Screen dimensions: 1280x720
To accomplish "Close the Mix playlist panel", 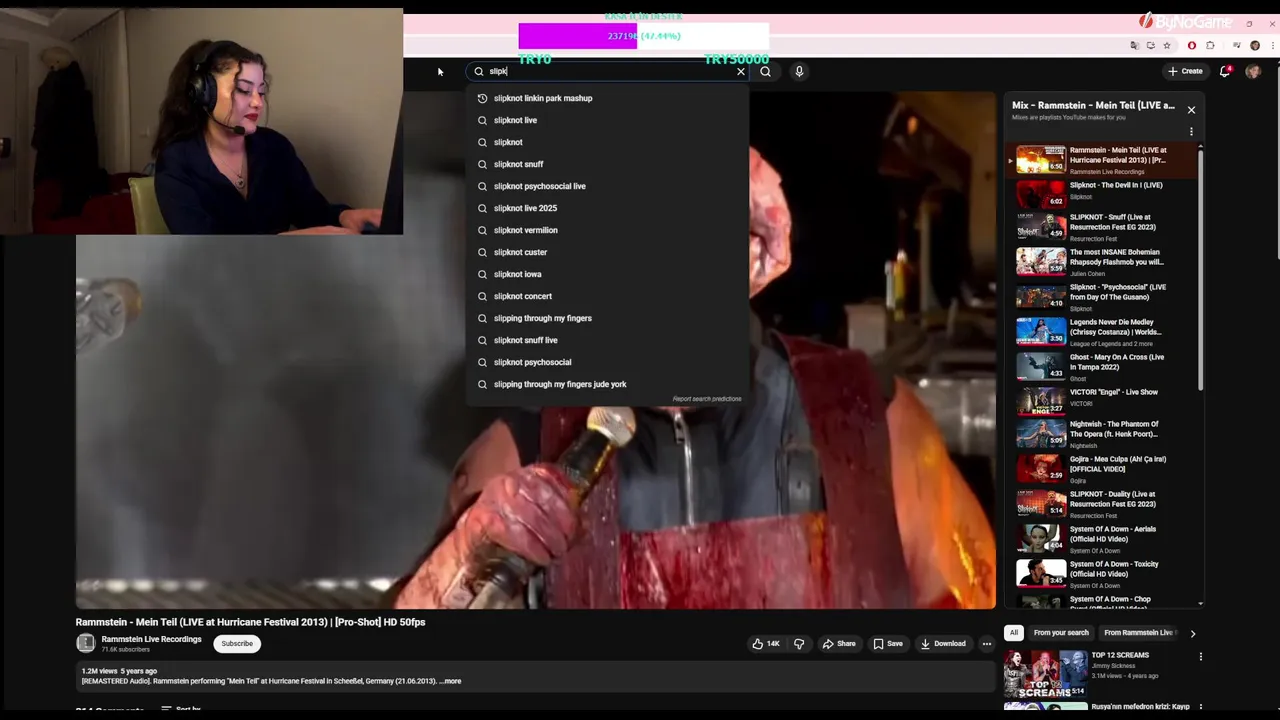I will click(x=1191, y=109).
